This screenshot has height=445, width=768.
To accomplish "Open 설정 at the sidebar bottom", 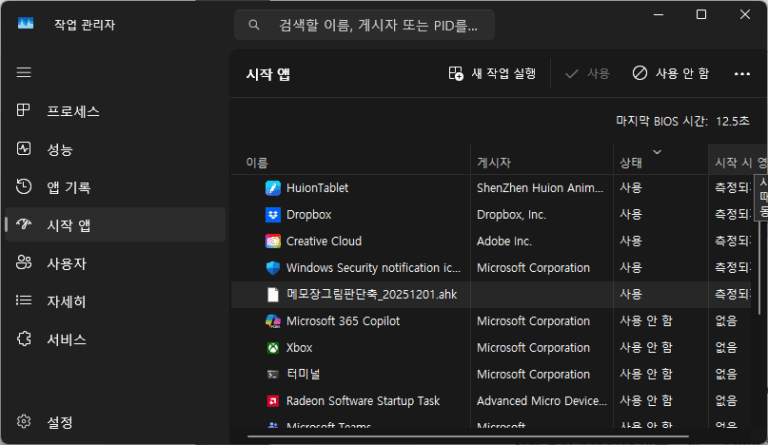I will pyautogui.click(x=60, y=422).
